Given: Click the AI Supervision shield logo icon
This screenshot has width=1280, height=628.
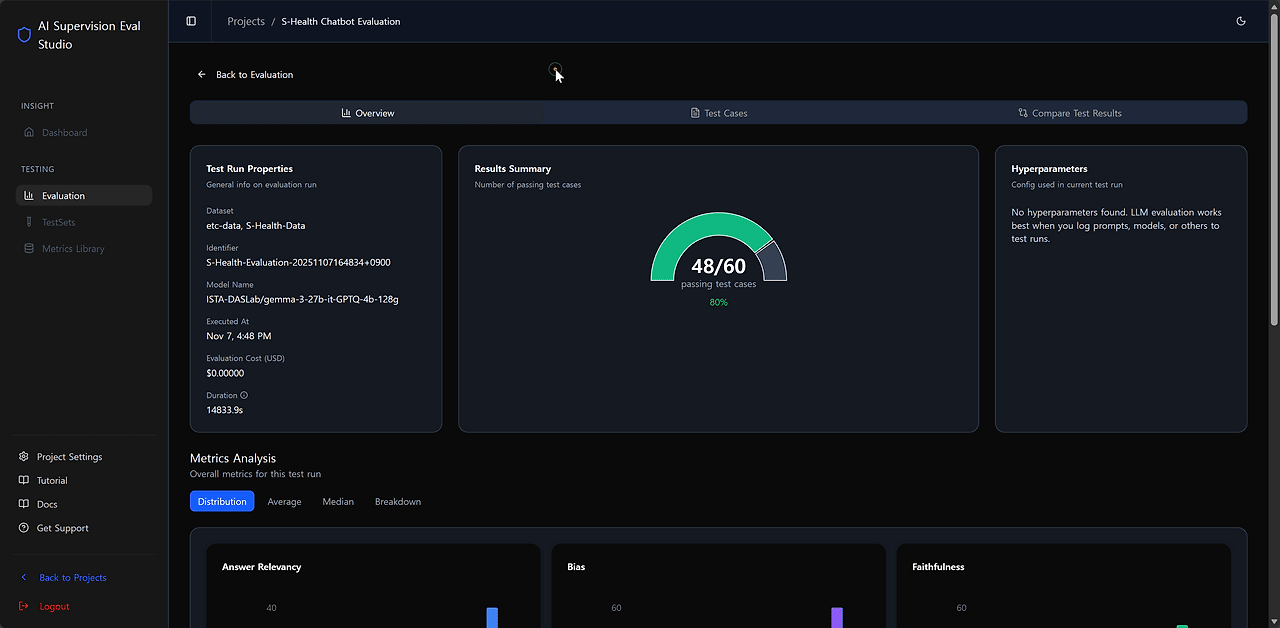Looking at the screenshot, I should click(x=25, y=35).
